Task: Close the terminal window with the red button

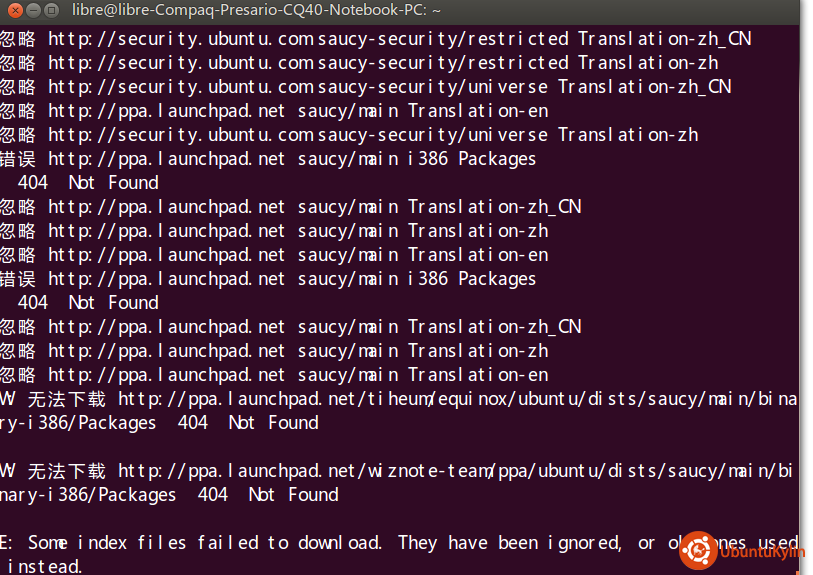Action: pos(16,10)
